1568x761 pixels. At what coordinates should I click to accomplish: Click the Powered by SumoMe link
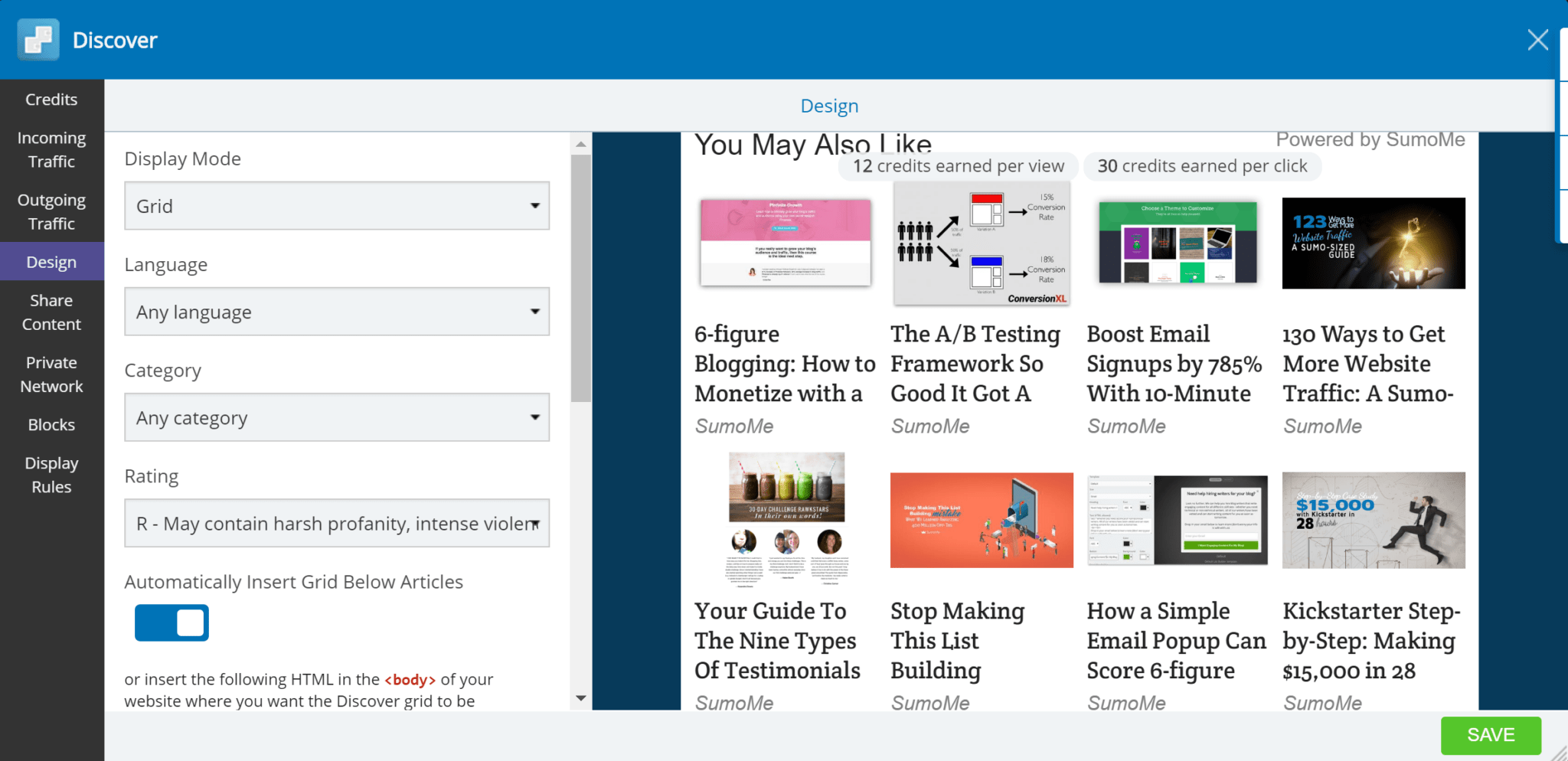coord(1370,139)
